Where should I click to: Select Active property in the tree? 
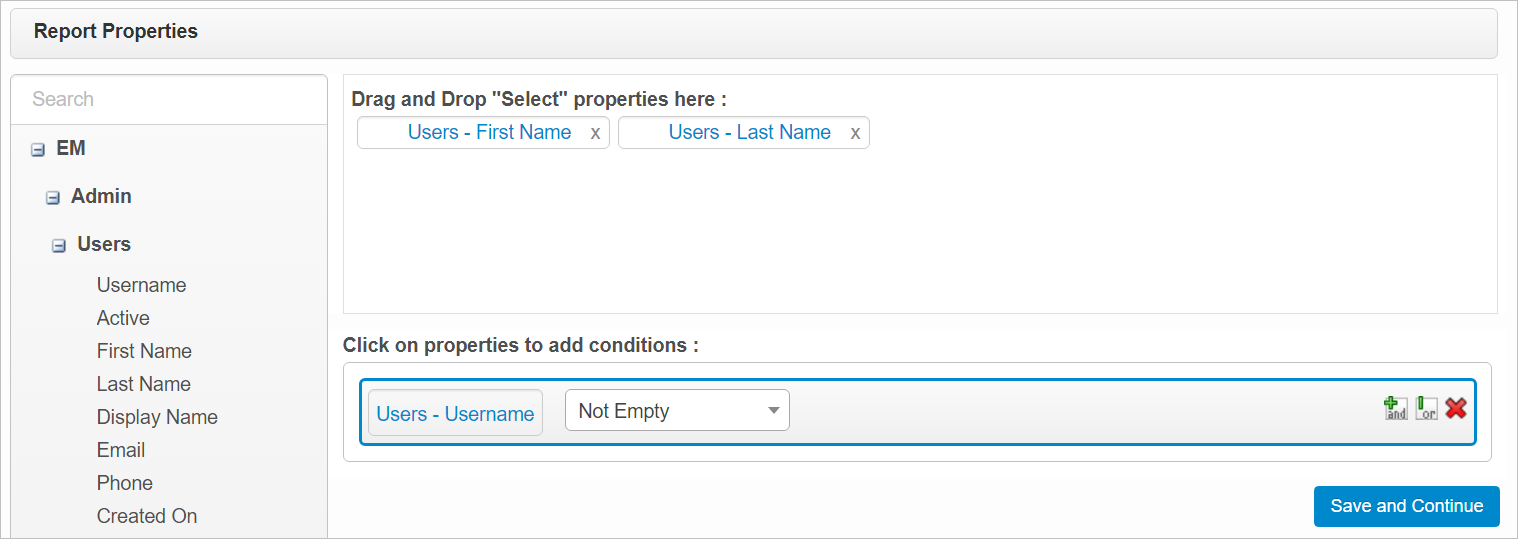[123, 318]
